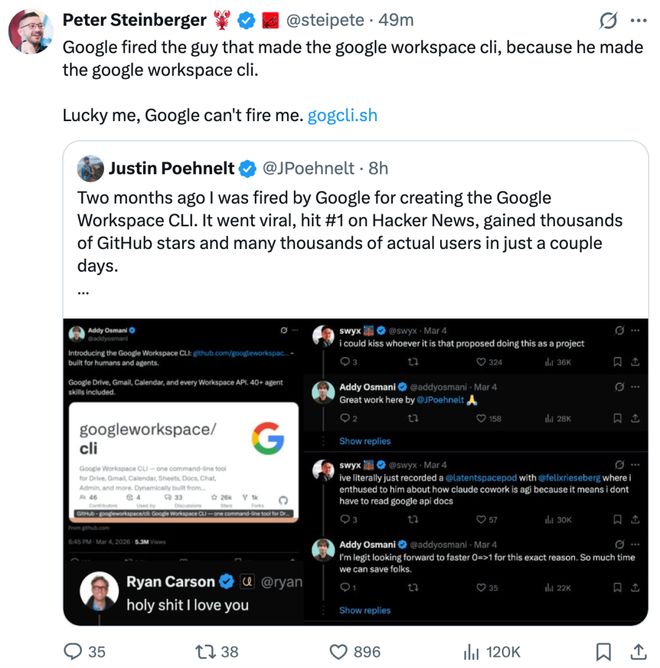Screen dimensions: 660x668
Task: Click the 49m timestamp of the tweet
Action: coord(396,20)
